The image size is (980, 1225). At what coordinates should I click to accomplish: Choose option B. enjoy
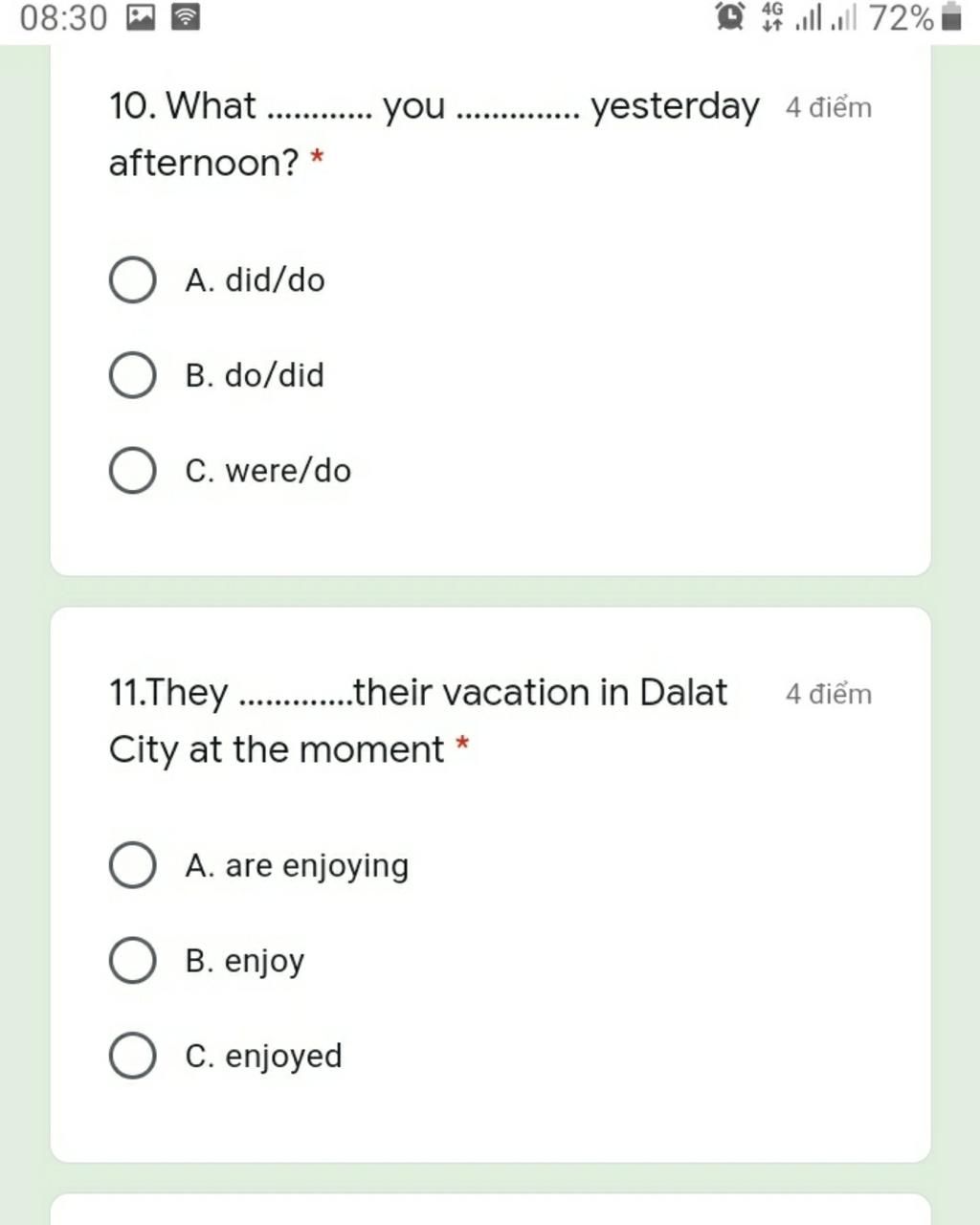(207, 961)
